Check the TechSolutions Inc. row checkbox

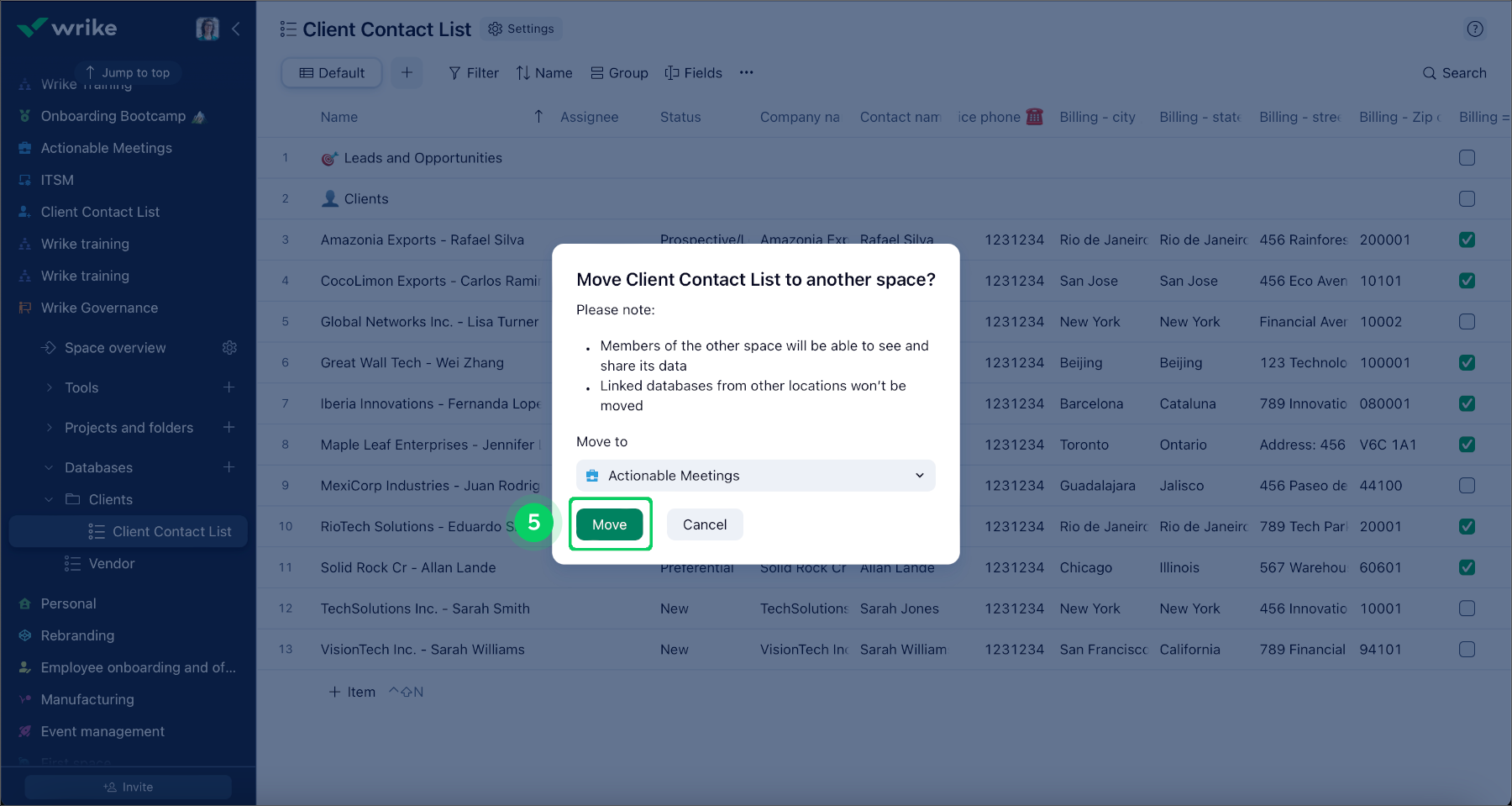click(1467, 608)
